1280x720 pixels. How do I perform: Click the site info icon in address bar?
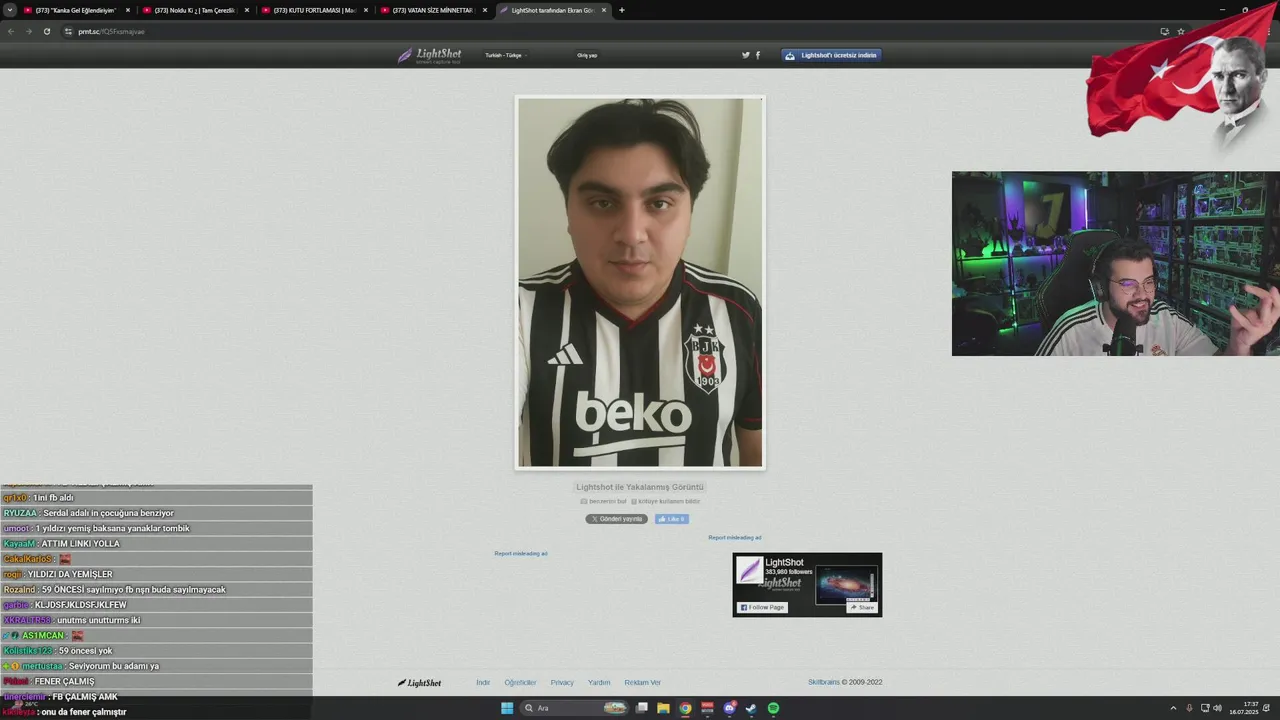(x=69, y=31)
